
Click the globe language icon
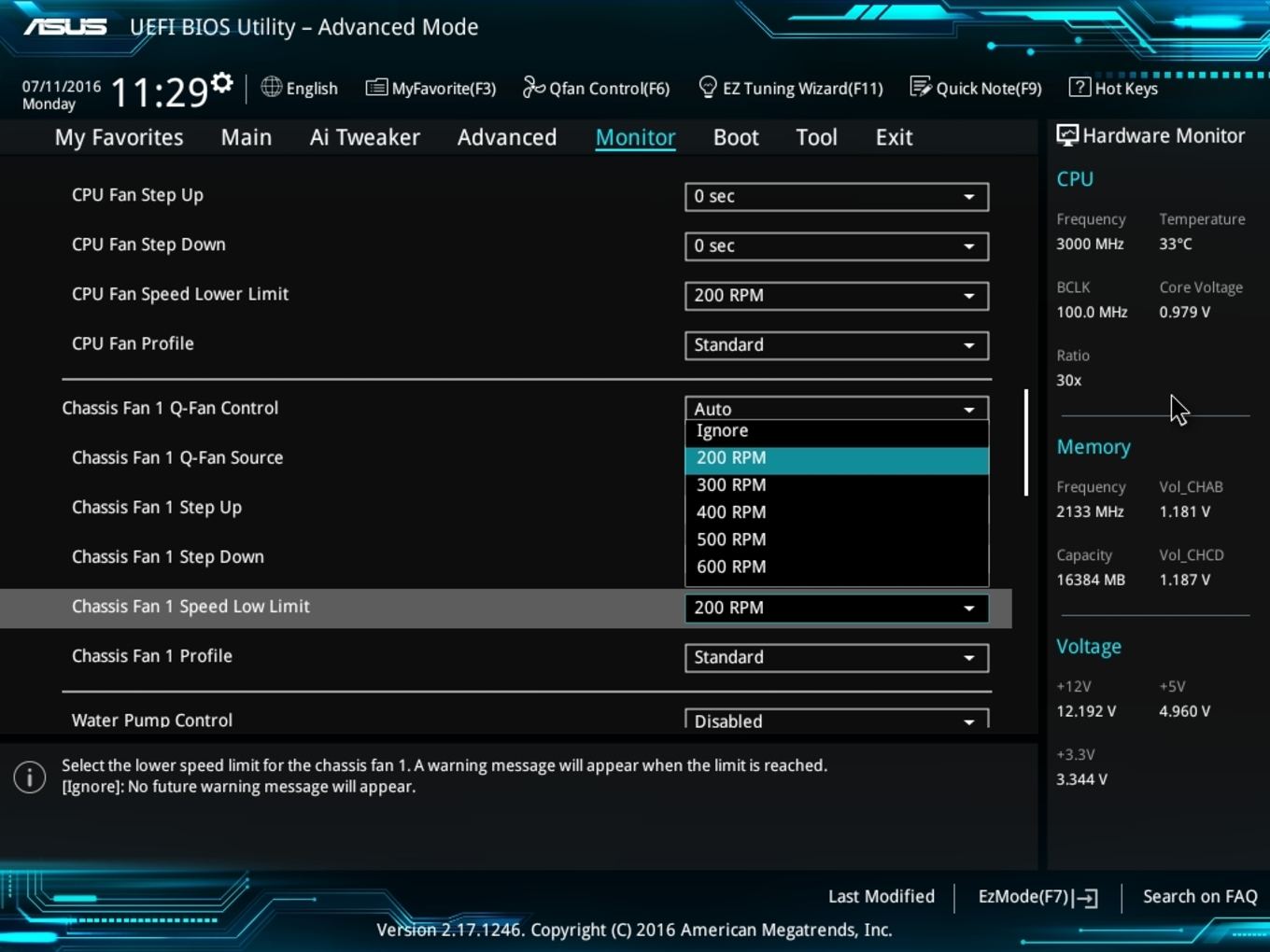[271, 87]
